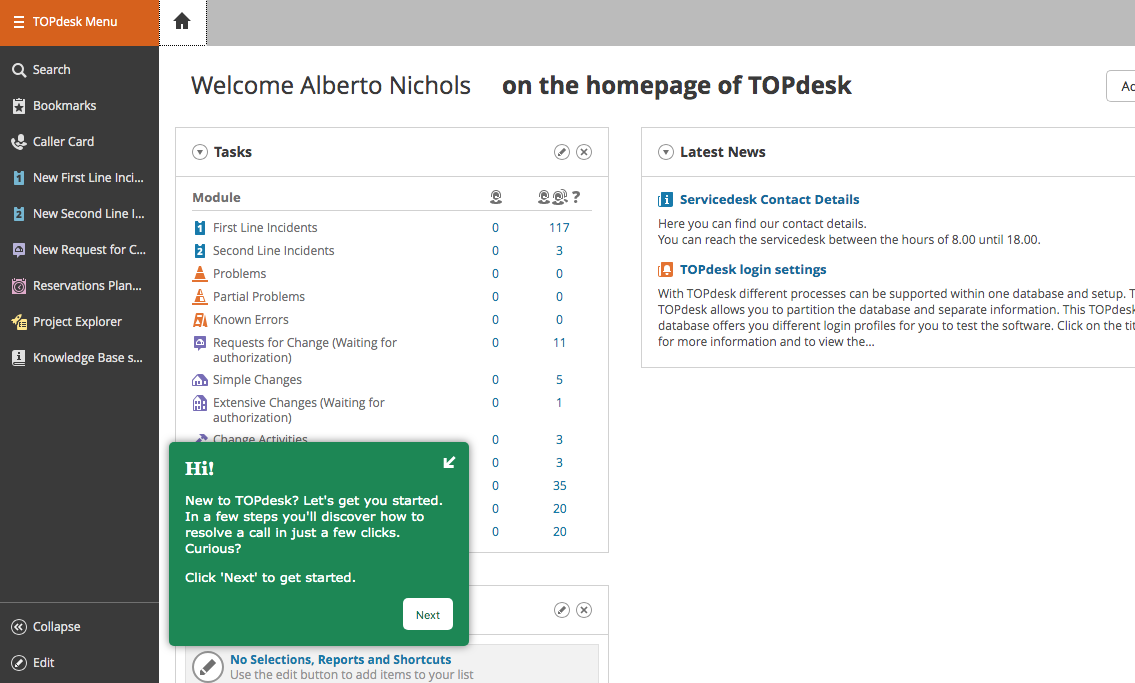1135x683 pixels.
Task: Click the Servicedesk Contact Details info icon
Action: [x=665, y=200]
